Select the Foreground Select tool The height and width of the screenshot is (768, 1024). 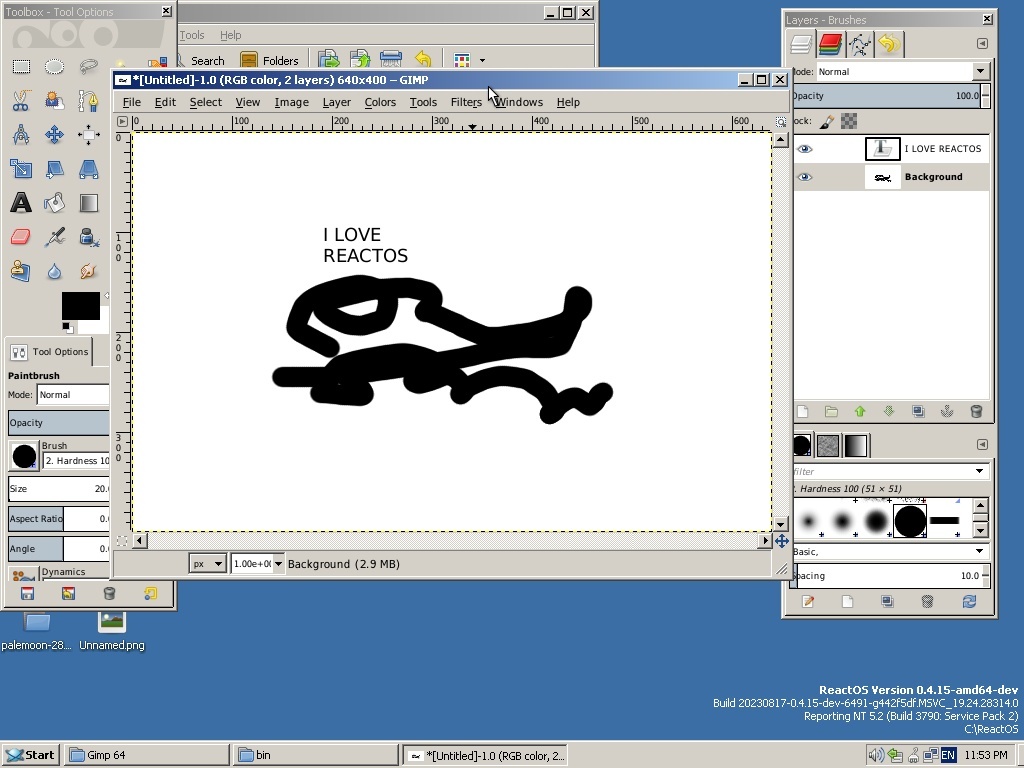(x=54, y=101)
